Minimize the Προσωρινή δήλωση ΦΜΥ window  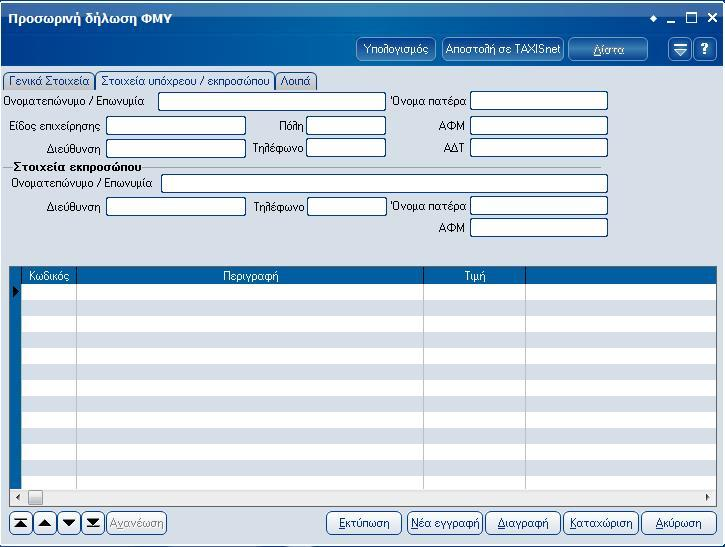tap(671, 19)
